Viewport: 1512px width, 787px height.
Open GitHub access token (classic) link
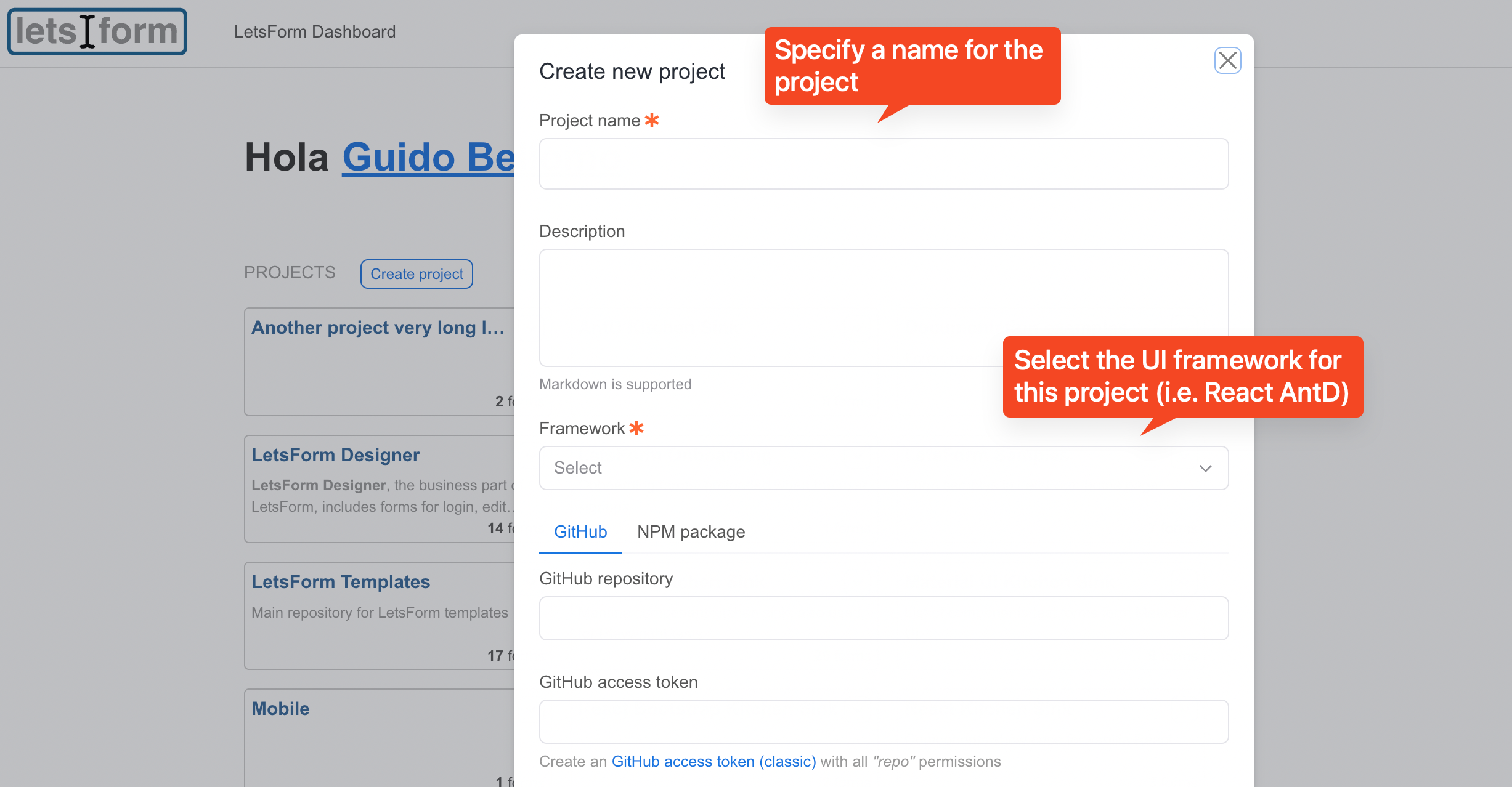[x=713, y=762]
